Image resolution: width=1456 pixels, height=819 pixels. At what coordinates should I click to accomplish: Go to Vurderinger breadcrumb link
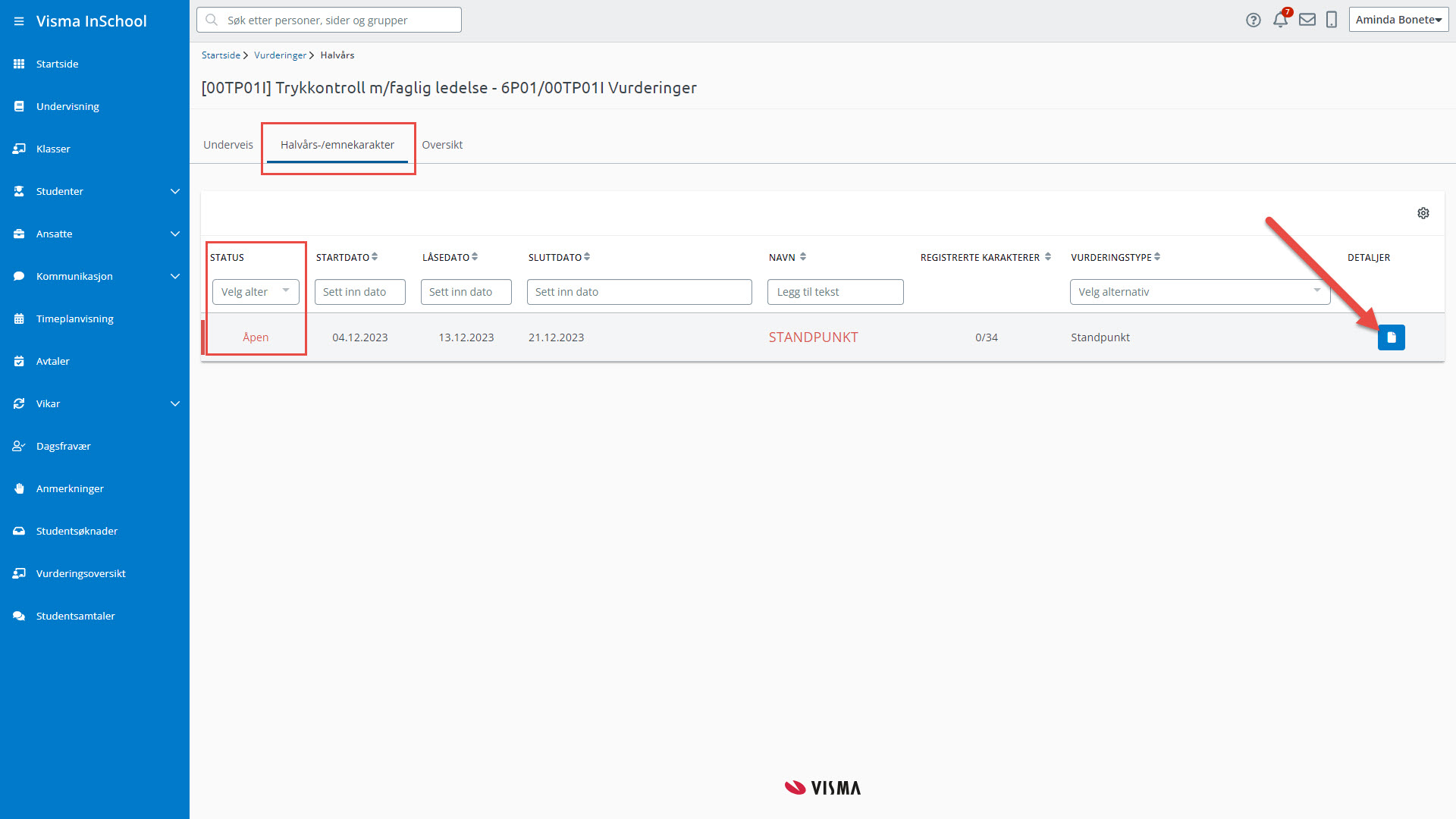[x=280, y=55]
